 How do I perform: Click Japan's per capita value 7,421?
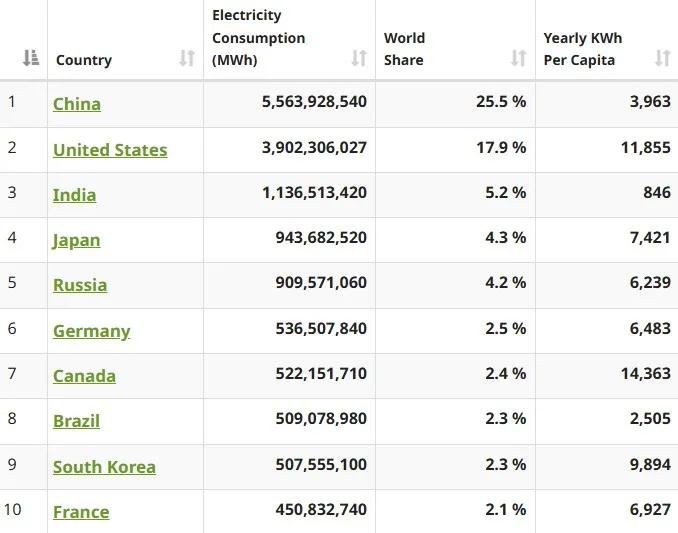coord(650,237)
